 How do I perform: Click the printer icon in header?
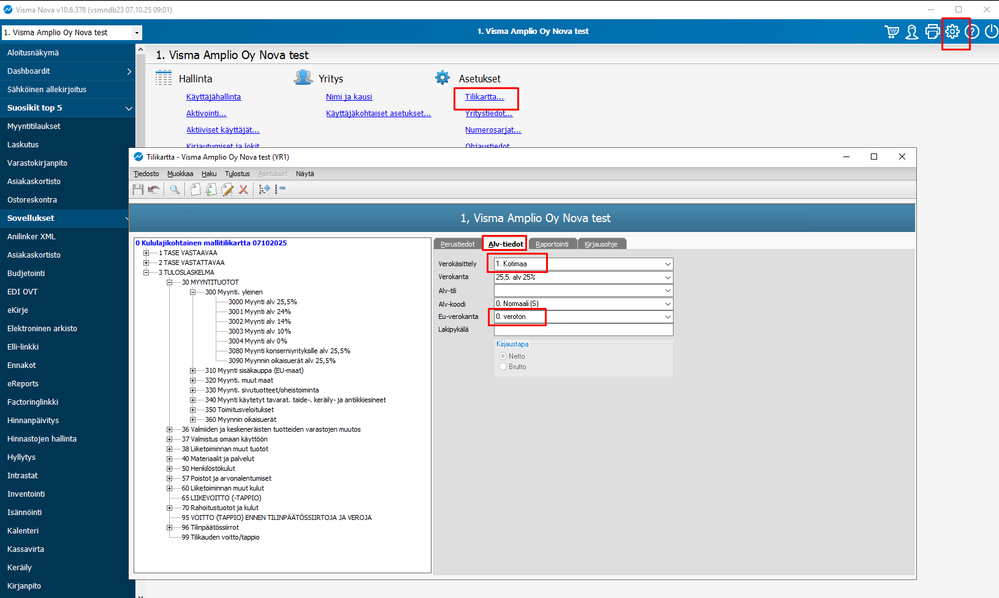[x=932, y=31]
